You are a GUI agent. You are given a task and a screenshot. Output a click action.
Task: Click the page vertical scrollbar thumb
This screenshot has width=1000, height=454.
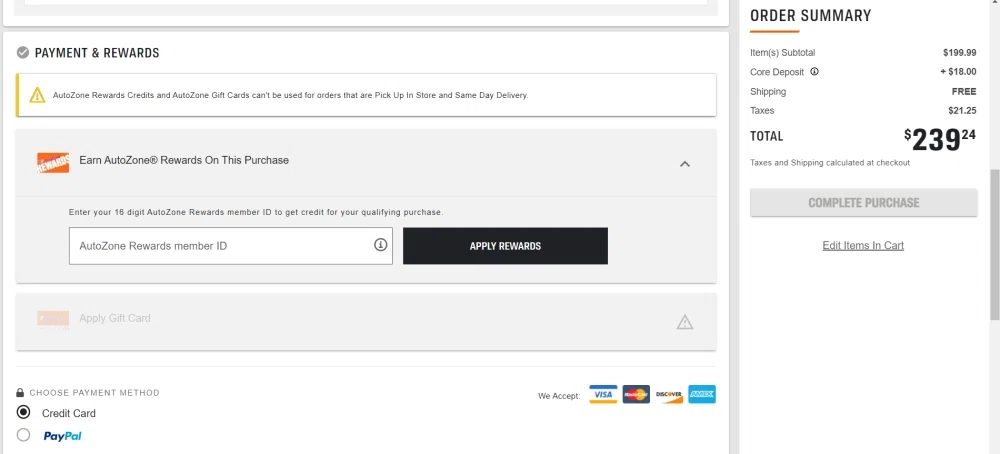(x=994, y=245)
